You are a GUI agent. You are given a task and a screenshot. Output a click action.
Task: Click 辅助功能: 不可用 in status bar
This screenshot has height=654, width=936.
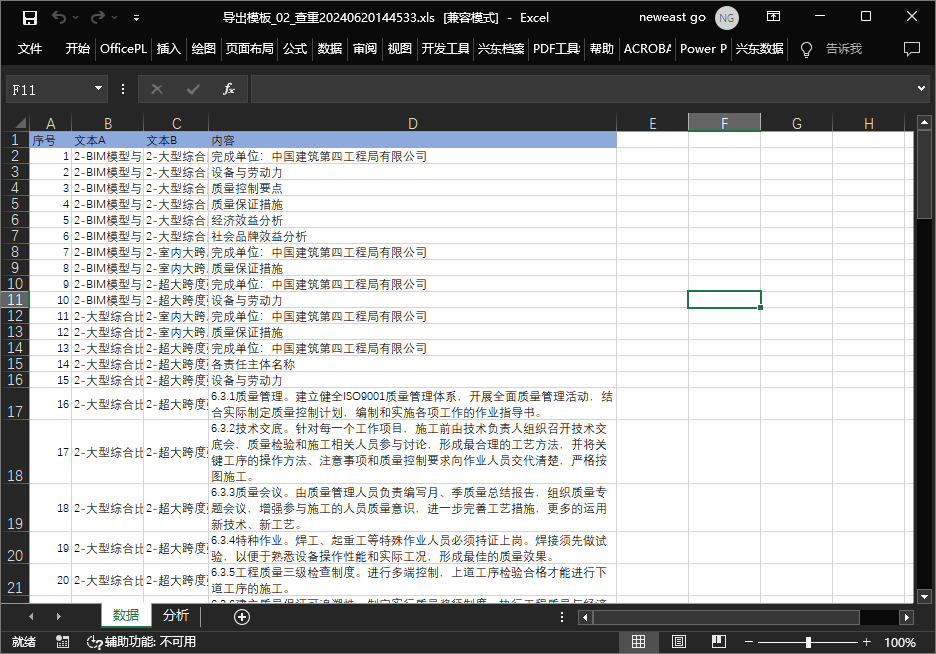[141, 642]
